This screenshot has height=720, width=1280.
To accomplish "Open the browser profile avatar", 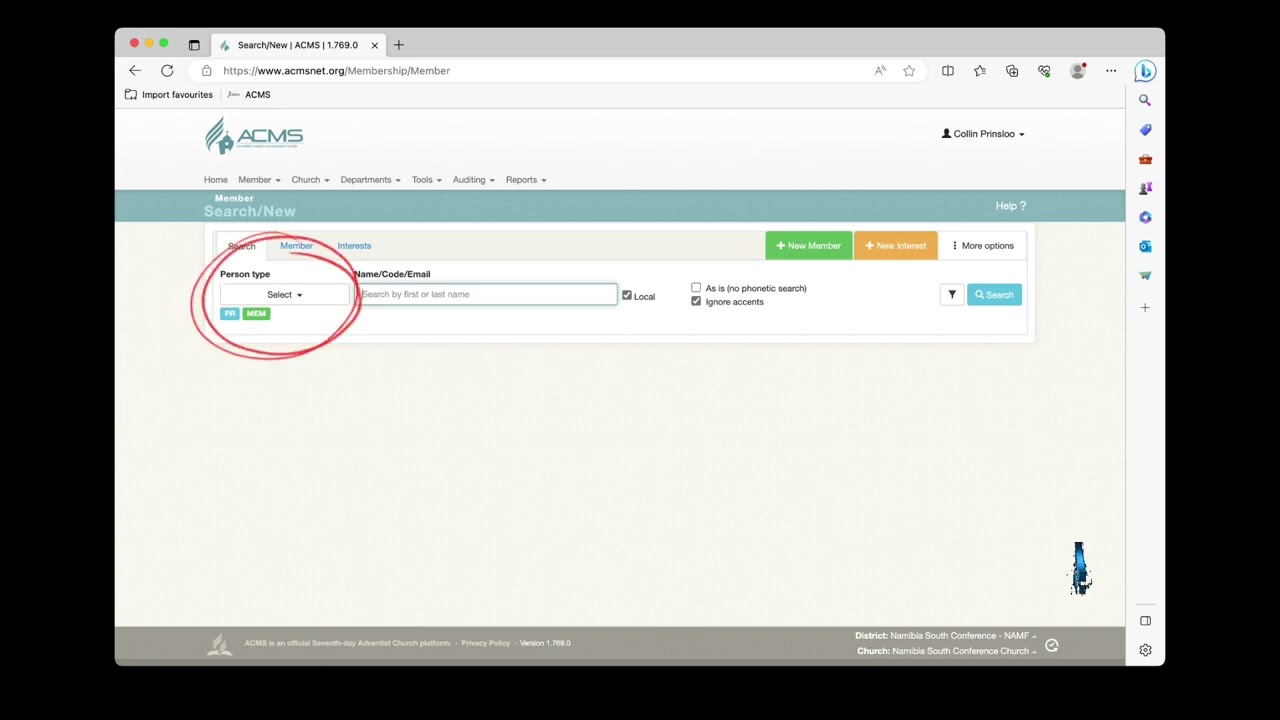I will 1077,71.
